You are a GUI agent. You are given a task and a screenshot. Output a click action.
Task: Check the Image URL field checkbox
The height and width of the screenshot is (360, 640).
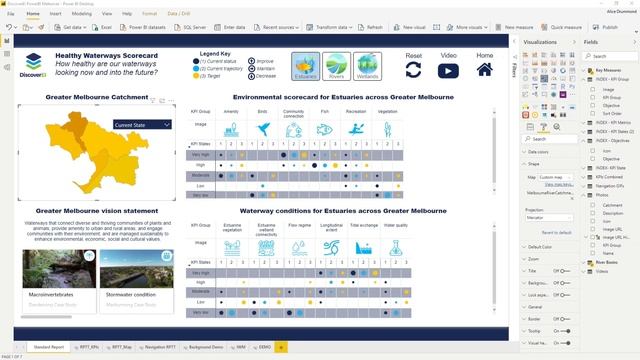pyautogui.click(x=593, y=229)
